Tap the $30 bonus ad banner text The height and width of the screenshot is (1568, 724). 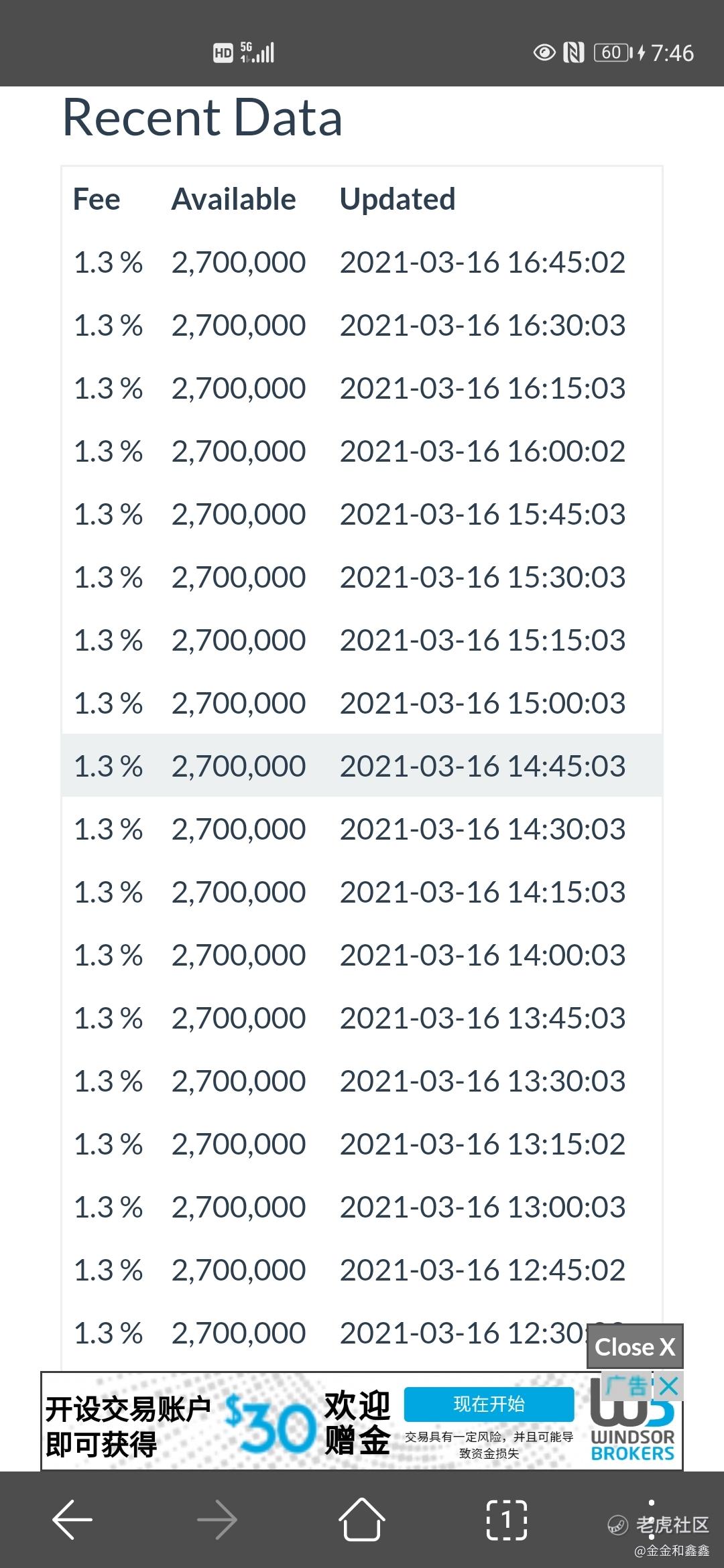click(270, 1424)
